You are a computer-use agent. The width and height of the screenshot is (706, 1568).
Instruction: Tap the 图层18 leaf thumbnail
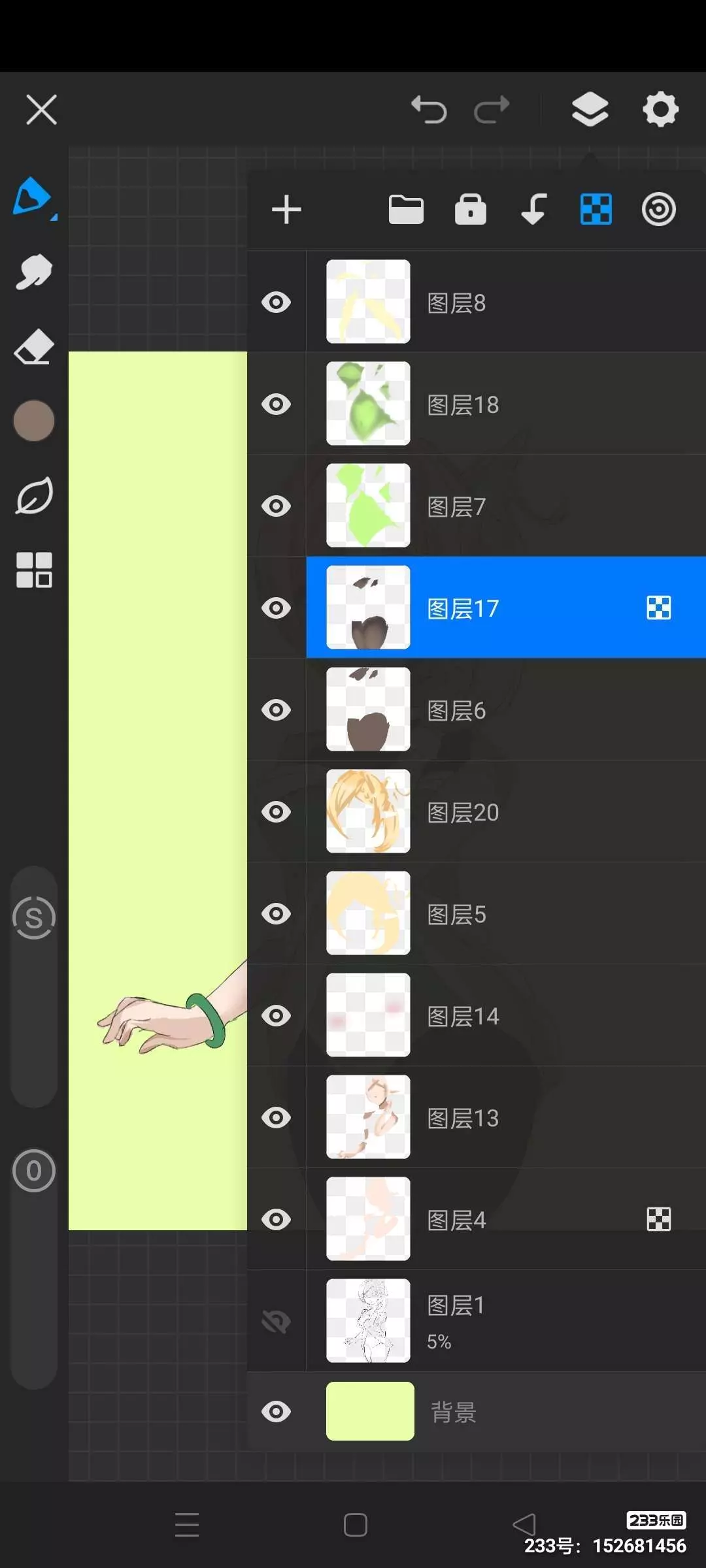tap(368, 404)
